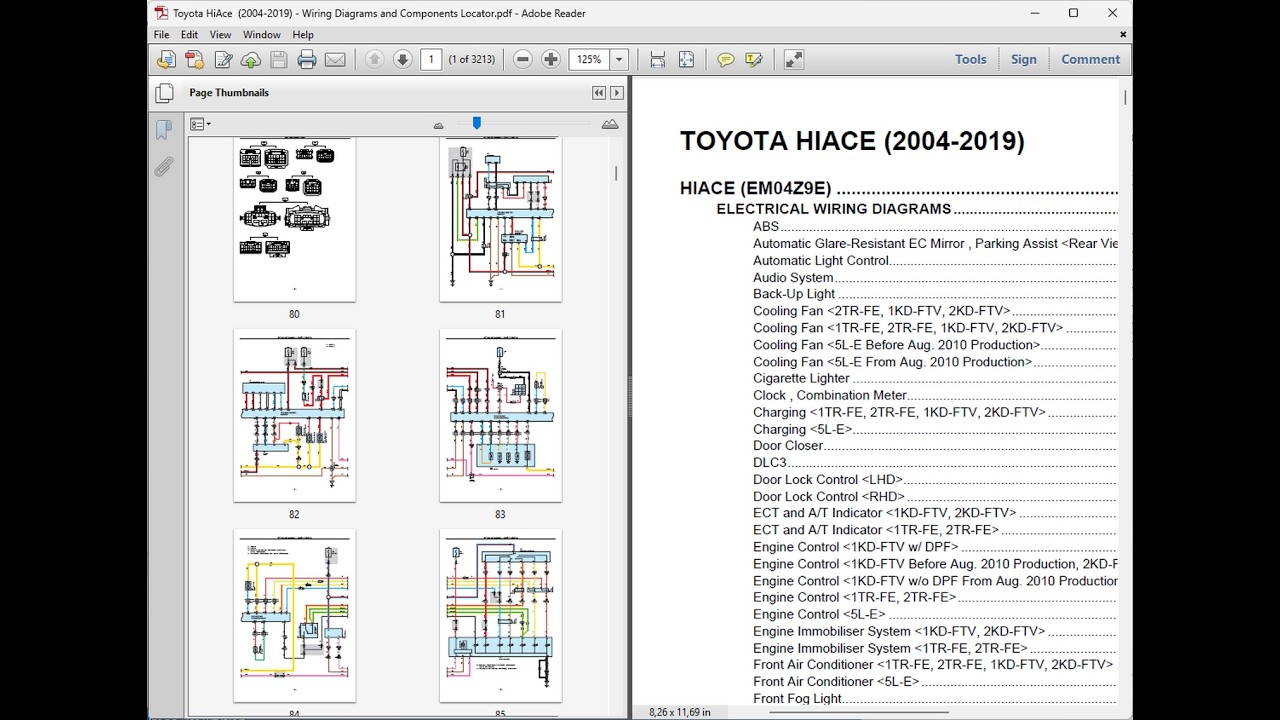The image size is (1280, 720).
Task: Add a sticky note comment
Action: [726, 60]
